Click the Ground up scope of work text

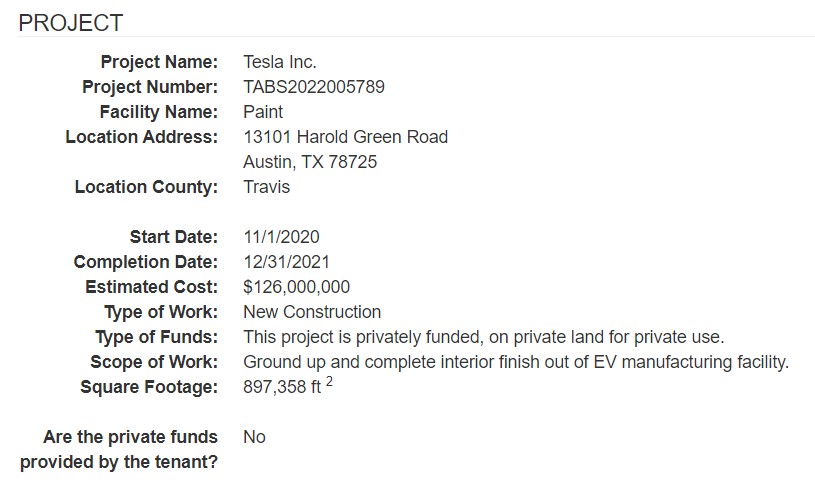click(516, 362)
